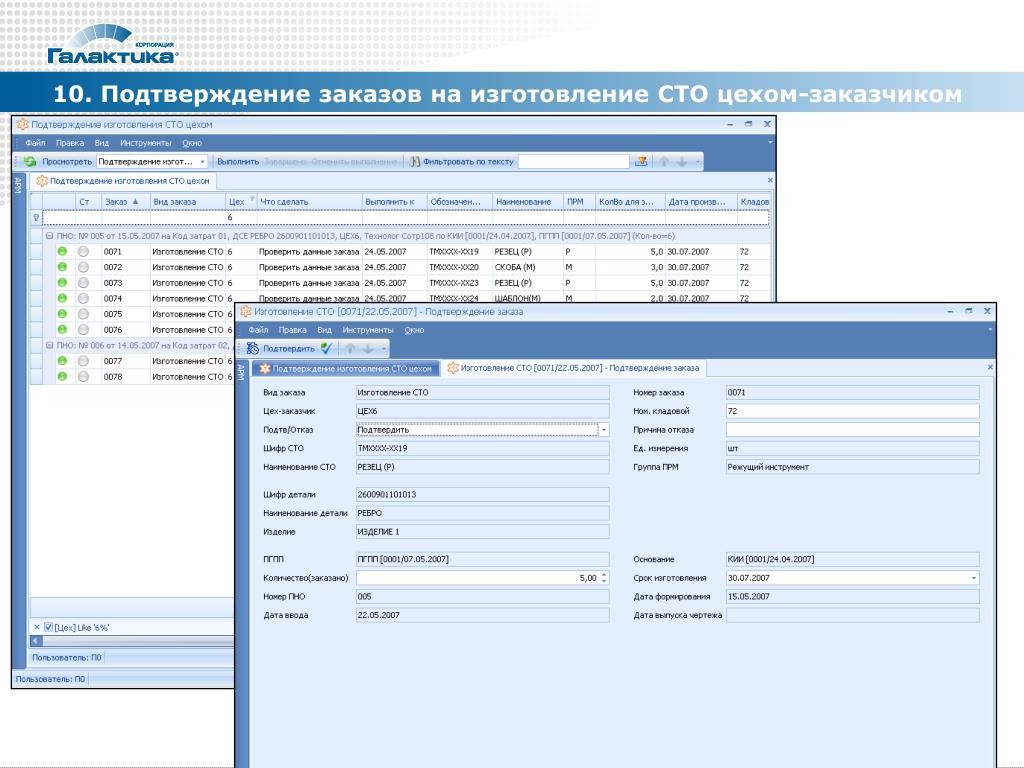Click the grey state circle of order 0078

click(83, 377)
